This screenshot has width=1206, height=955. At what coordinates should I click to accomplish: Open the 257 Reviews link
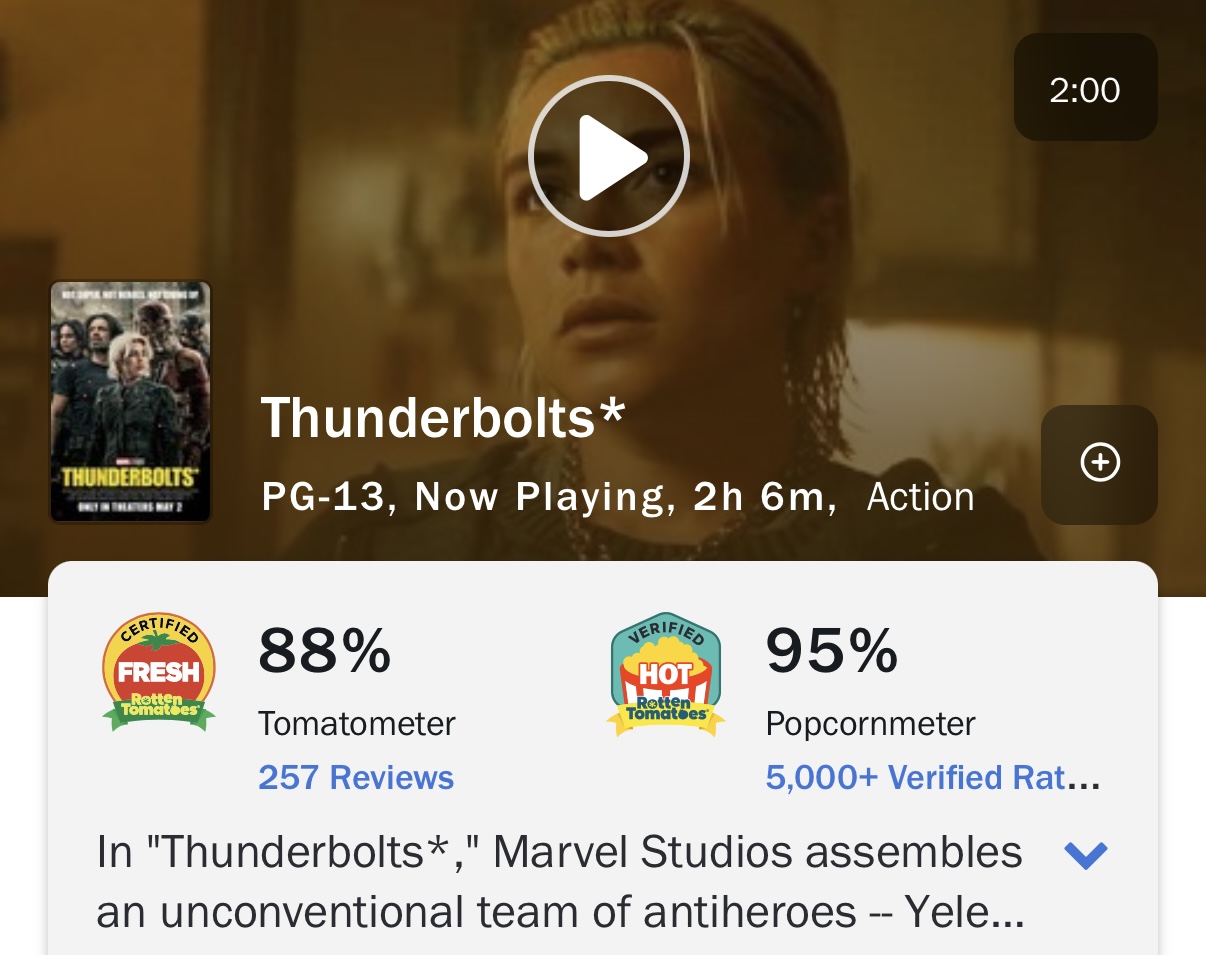(x=356, y=777)
